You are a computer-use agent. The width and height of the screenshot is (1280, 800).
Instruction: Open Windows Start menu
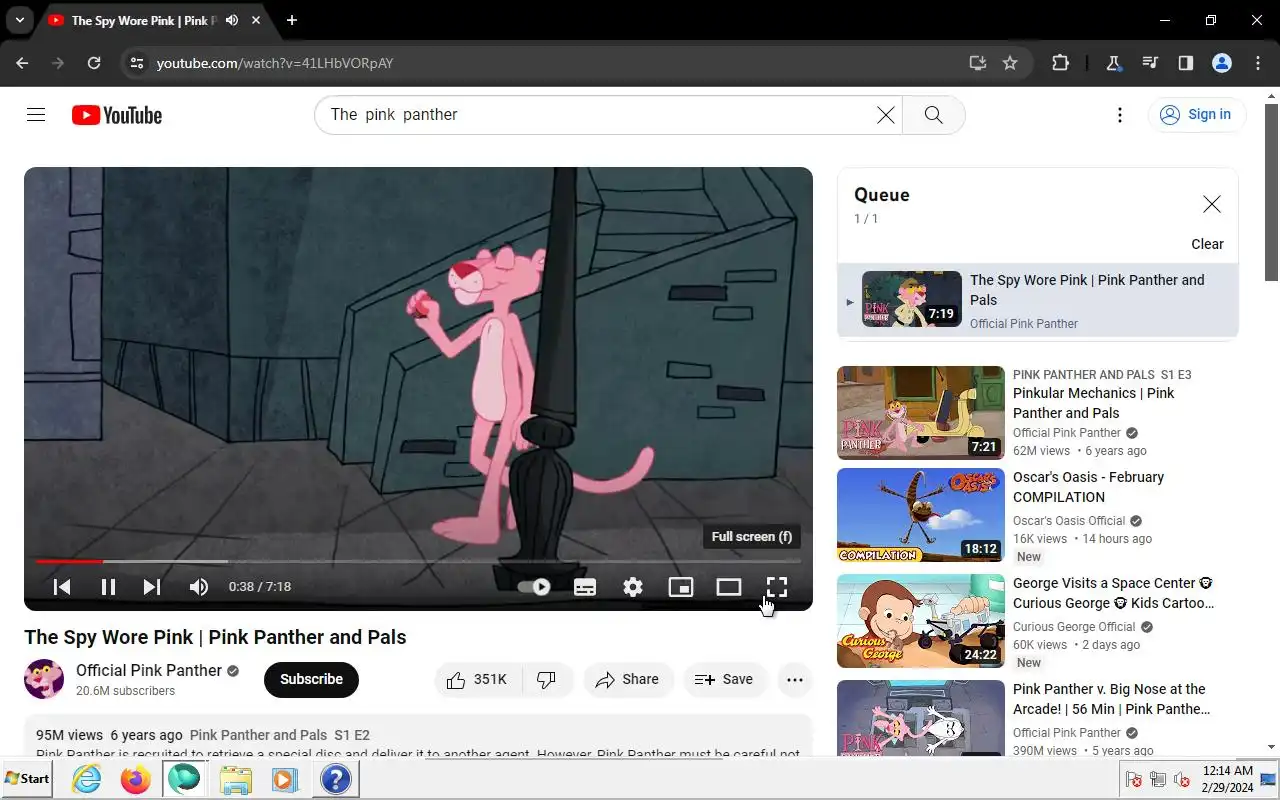click(x=28, y=779)
